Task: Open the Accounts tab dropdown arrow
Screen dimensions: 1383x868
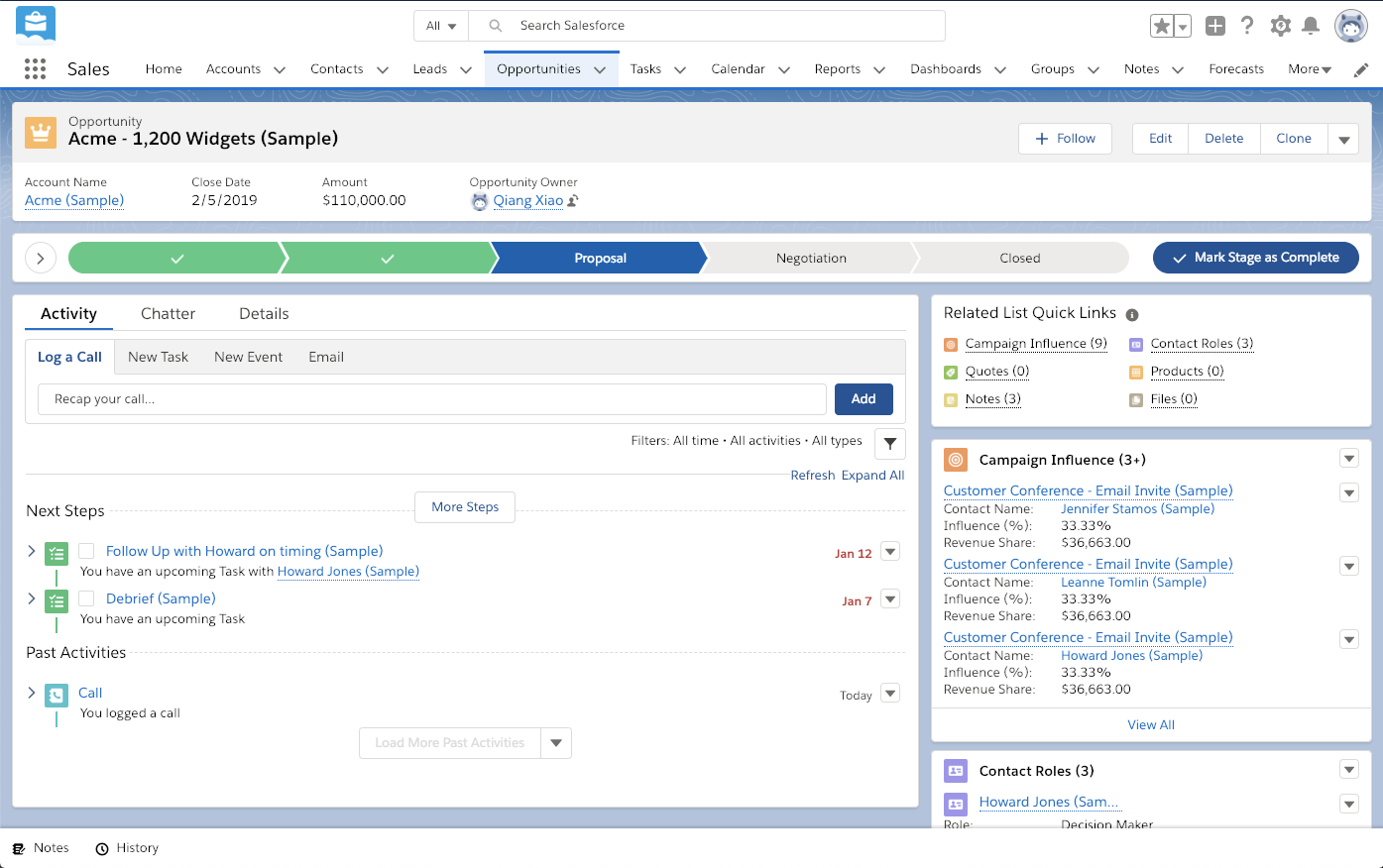Action: pyautogui.click(x=280, y=69)
